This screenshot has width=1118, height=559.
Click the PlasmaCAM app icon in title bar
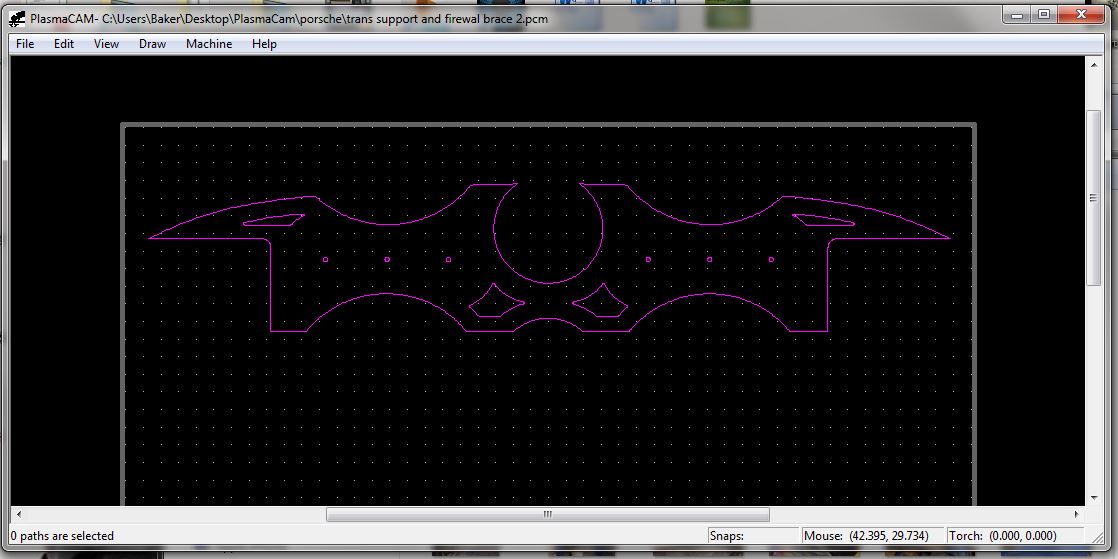[17, 17]
